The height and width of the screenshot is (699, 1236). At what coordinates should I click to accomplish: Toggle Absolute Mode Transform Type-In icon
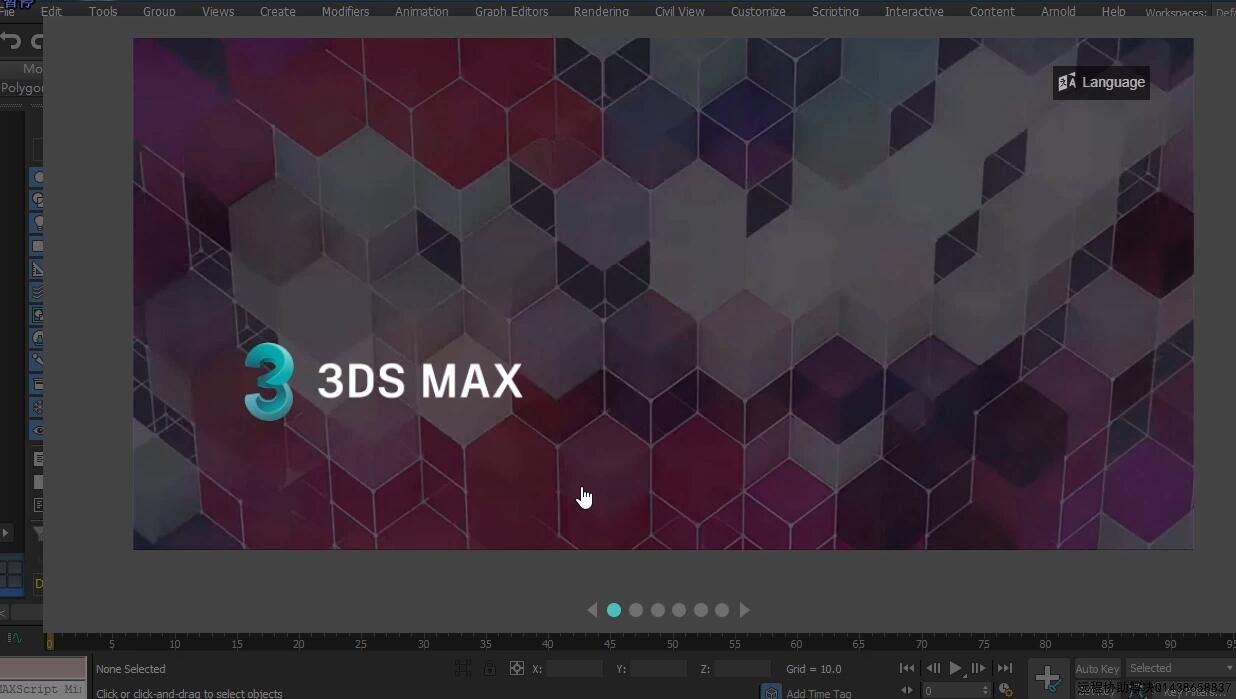[517, 668]
